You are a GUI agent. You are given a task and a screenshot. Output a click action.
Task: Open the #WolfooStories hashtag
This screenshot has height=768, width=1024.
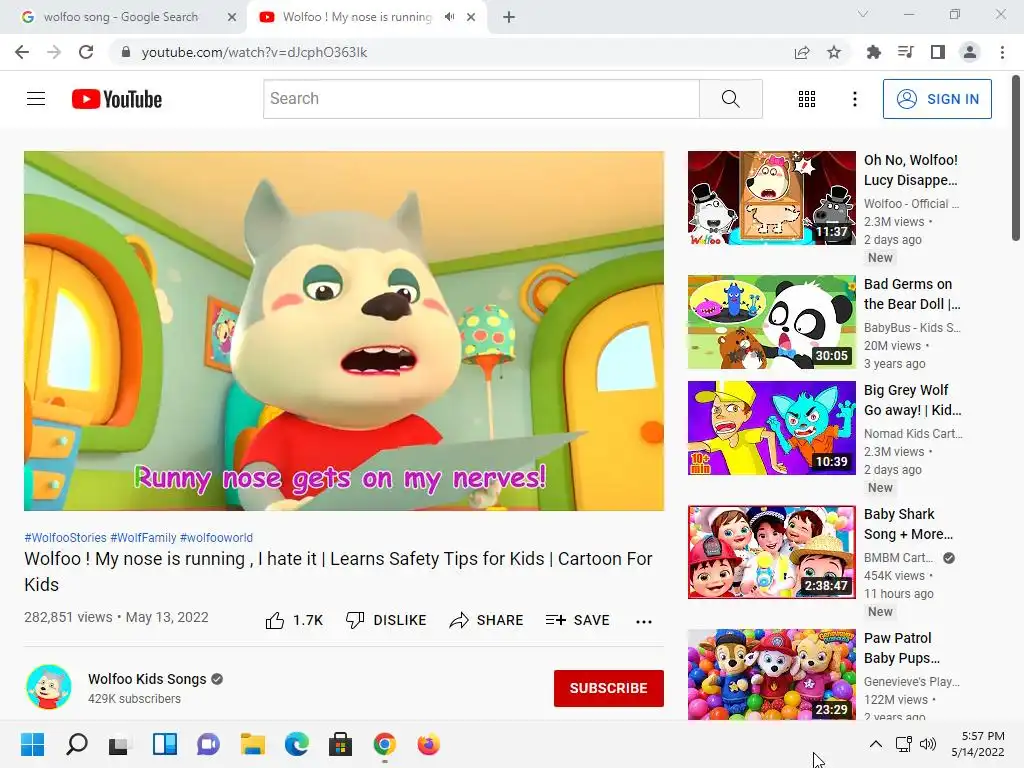pos(65,537)
